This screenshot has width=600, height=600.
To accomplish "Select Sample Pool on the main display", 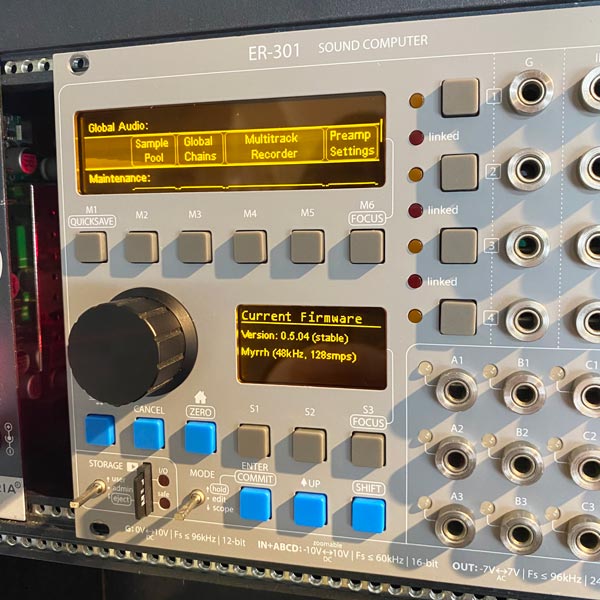I will tap(153, 150).
